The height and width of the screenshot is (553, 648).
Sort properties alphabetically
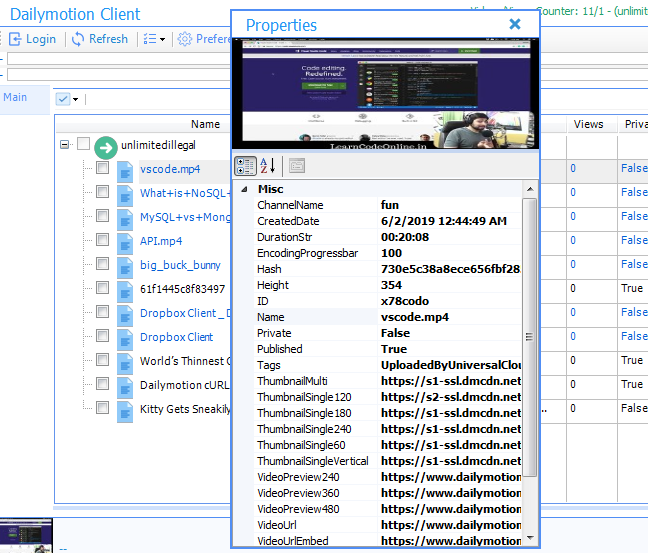[x=268, y=167]
